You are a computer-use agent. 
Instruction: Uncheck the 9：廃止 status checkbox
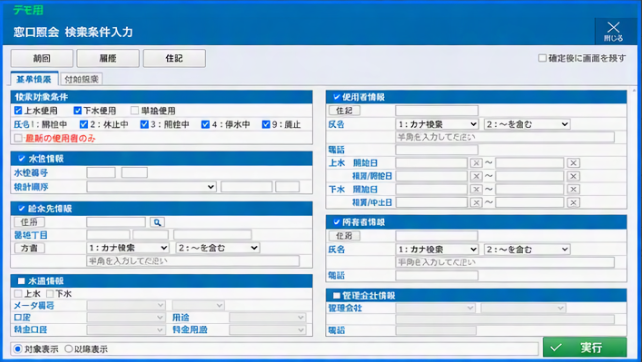[x=266, y=124]
